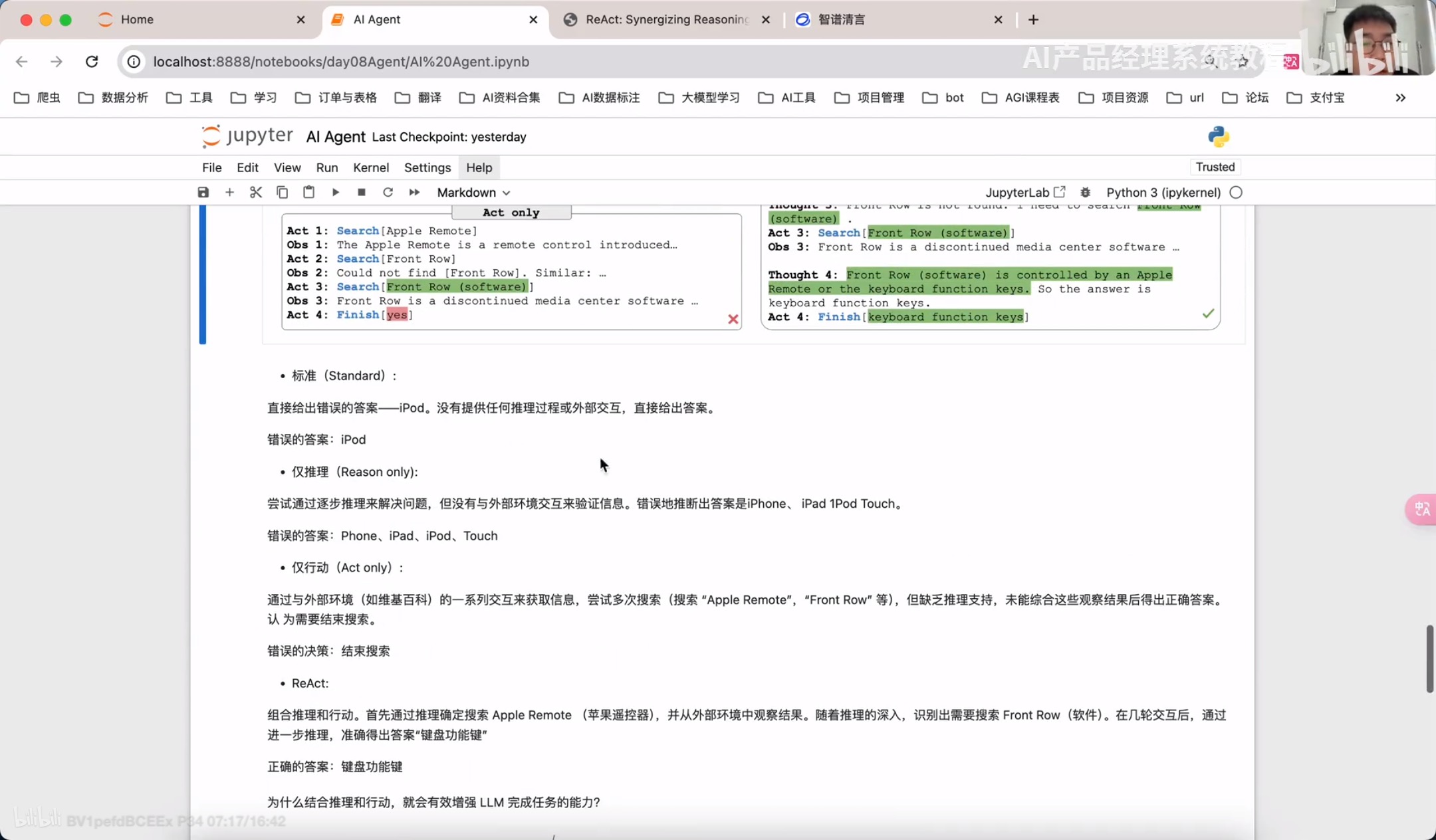Click the Trusted notebook button

coord(1215,167)
